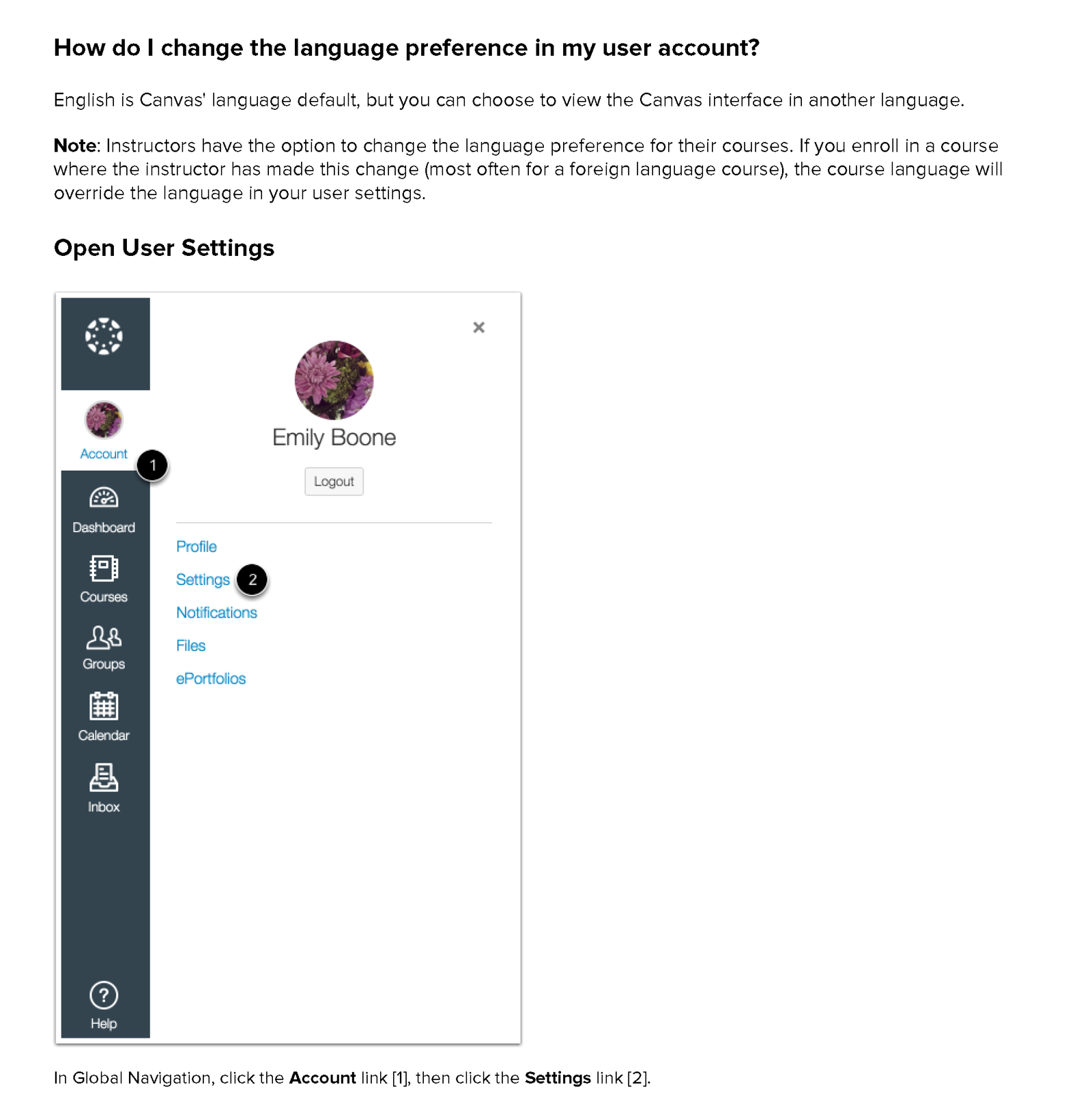Close the account tray panel
This screenshot has width=1092, height=1119.
tap(479, 328)
